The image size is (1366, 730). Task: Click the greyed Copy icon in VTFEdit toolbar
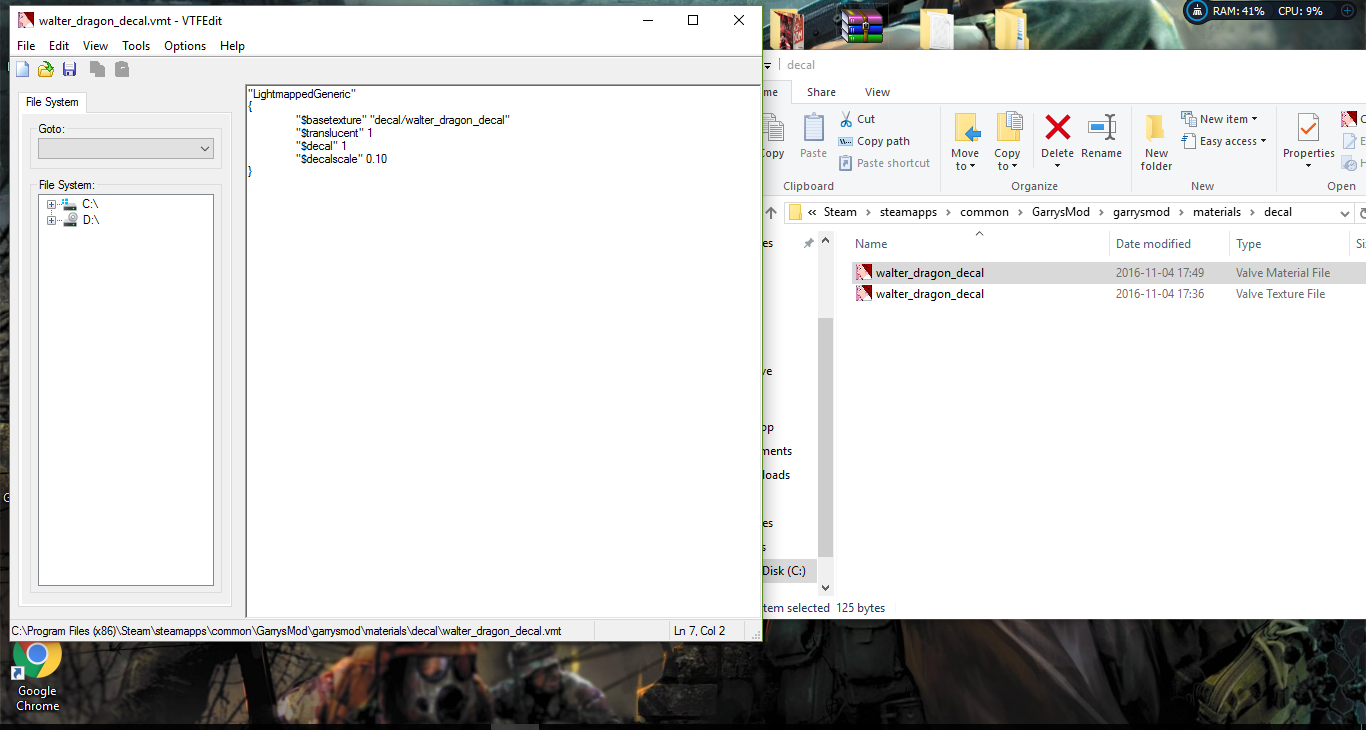tap(97, 69)
